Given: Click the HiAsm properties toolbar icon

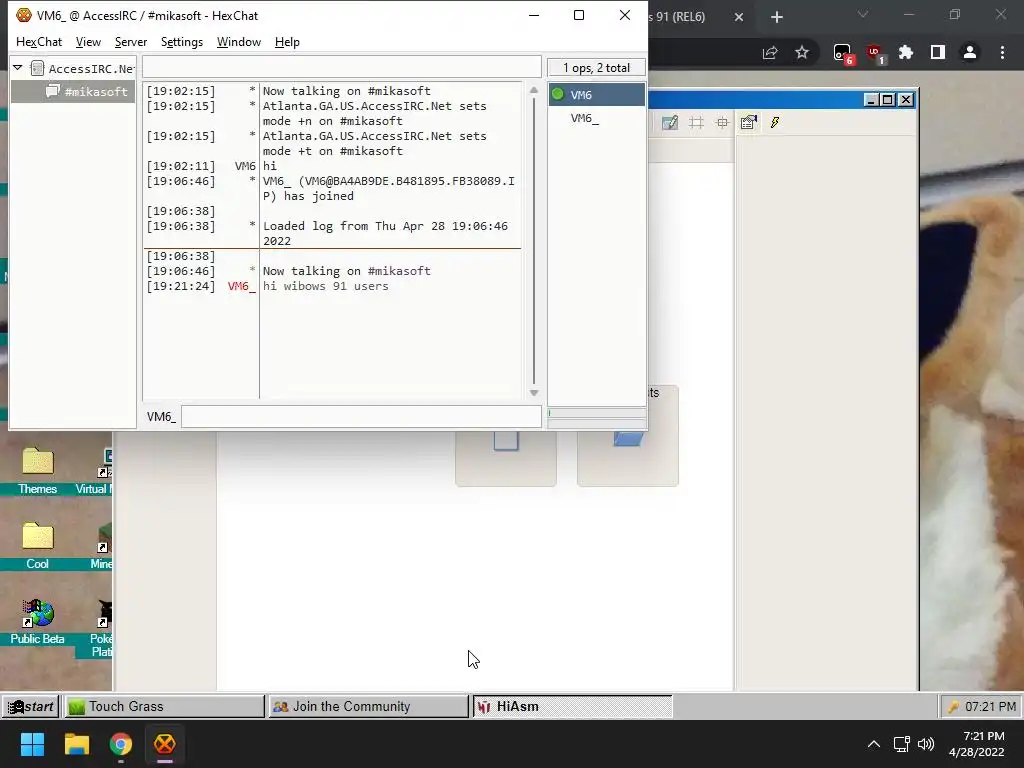Looking at the screenshot, I should tap(748, 122).
